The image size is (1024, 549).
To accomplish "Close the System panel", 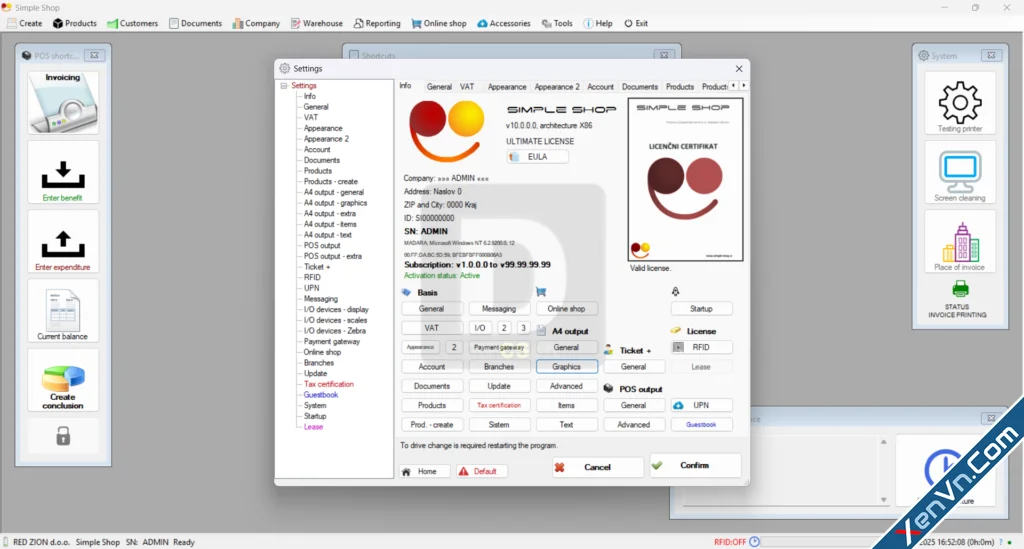I will [x=991, y=55].
